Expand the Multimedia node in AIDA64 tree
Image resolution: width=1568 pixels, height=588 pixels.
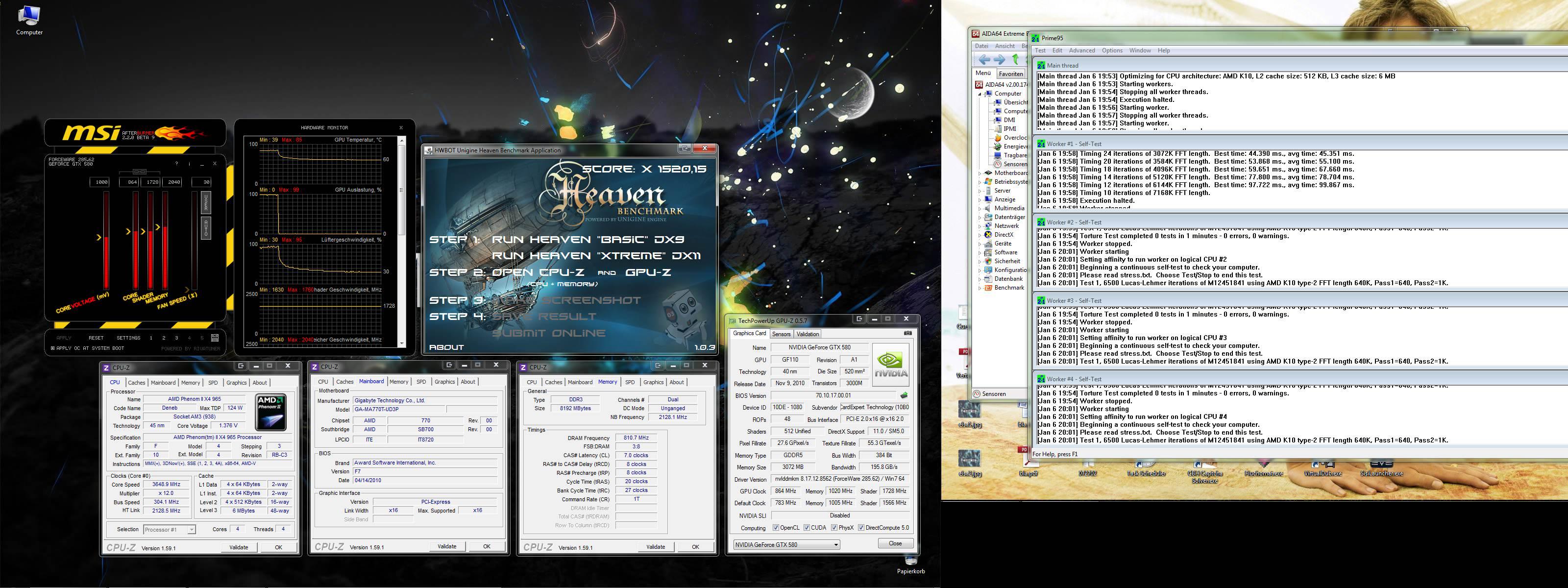coord(980,208)
